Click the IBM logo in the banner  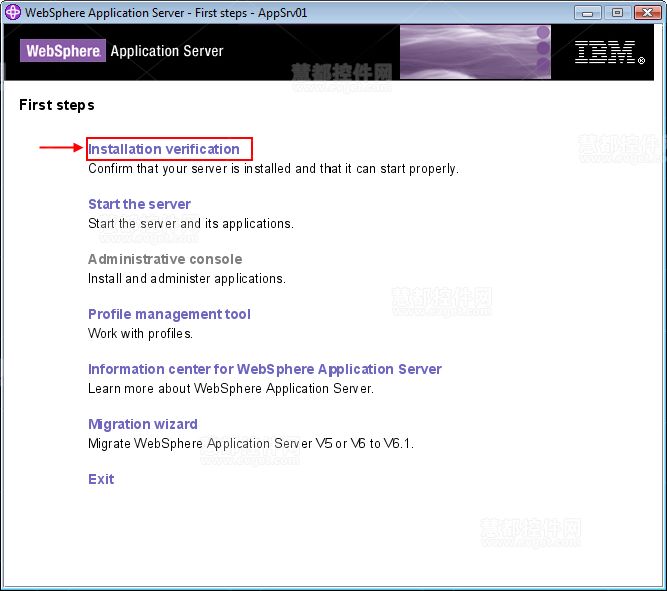point(610,52)
